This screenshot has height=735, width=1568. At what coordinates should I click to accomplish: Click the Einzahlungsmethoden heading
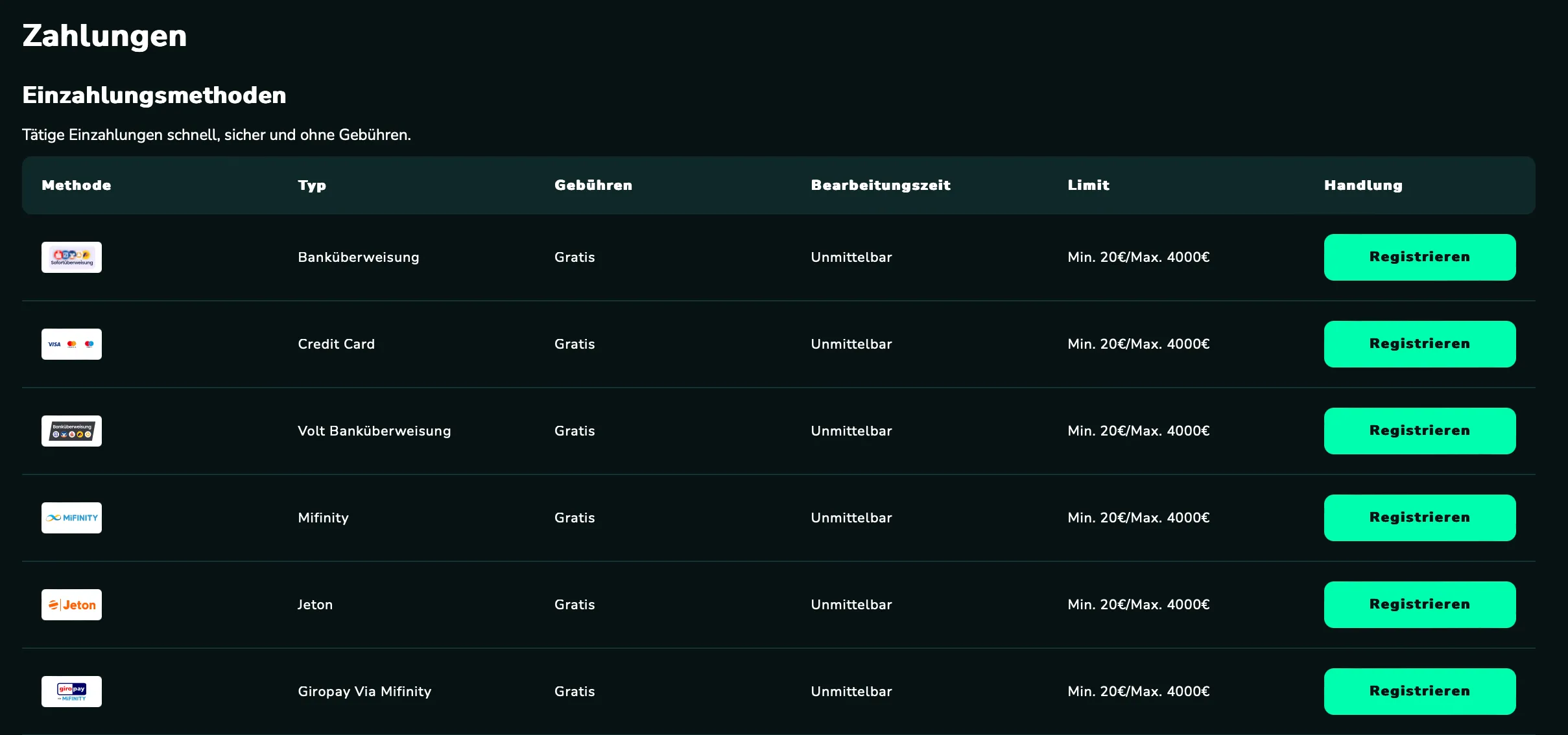click(x=154, y=95)
